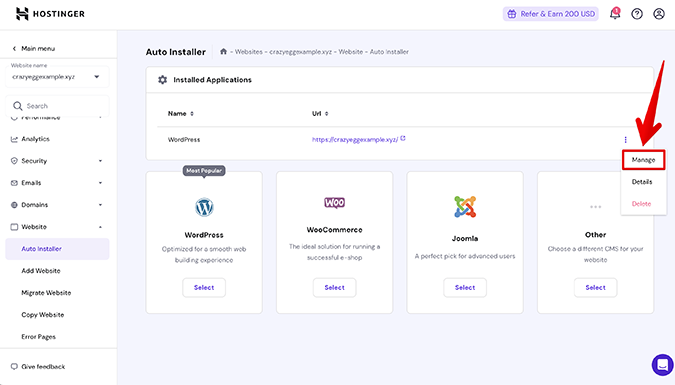
Task: Open the help question mark icon
Action: click(x=637, y=14)
